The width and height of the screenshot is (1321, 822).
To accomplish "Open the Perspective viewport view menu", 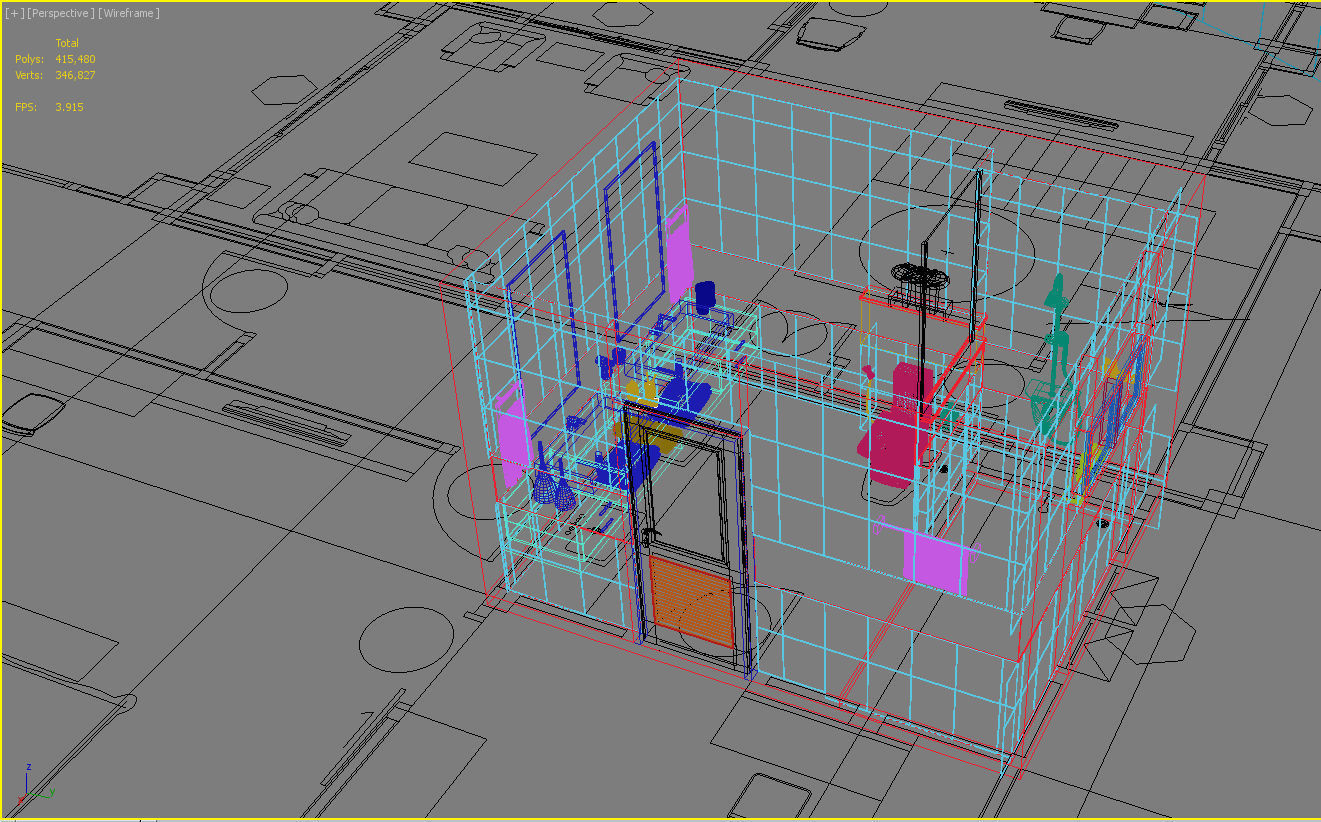I will 60,13.
